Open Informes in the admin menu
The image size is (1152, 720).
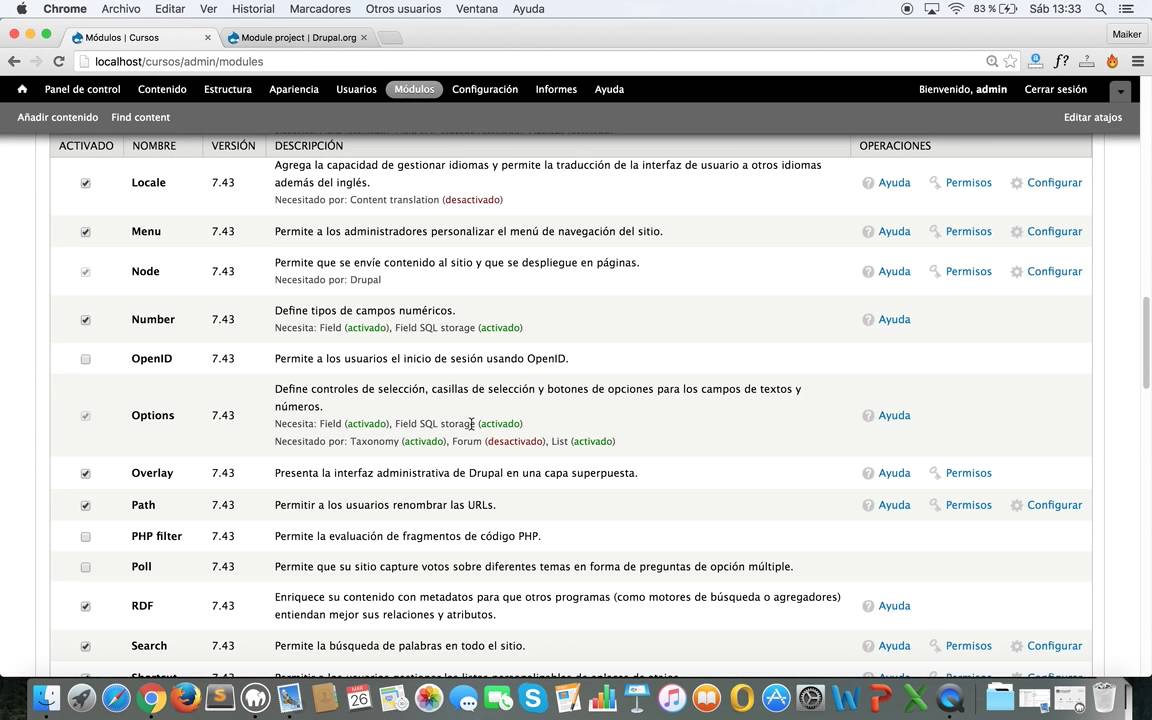pyautogui.click(x=556, y=89)
